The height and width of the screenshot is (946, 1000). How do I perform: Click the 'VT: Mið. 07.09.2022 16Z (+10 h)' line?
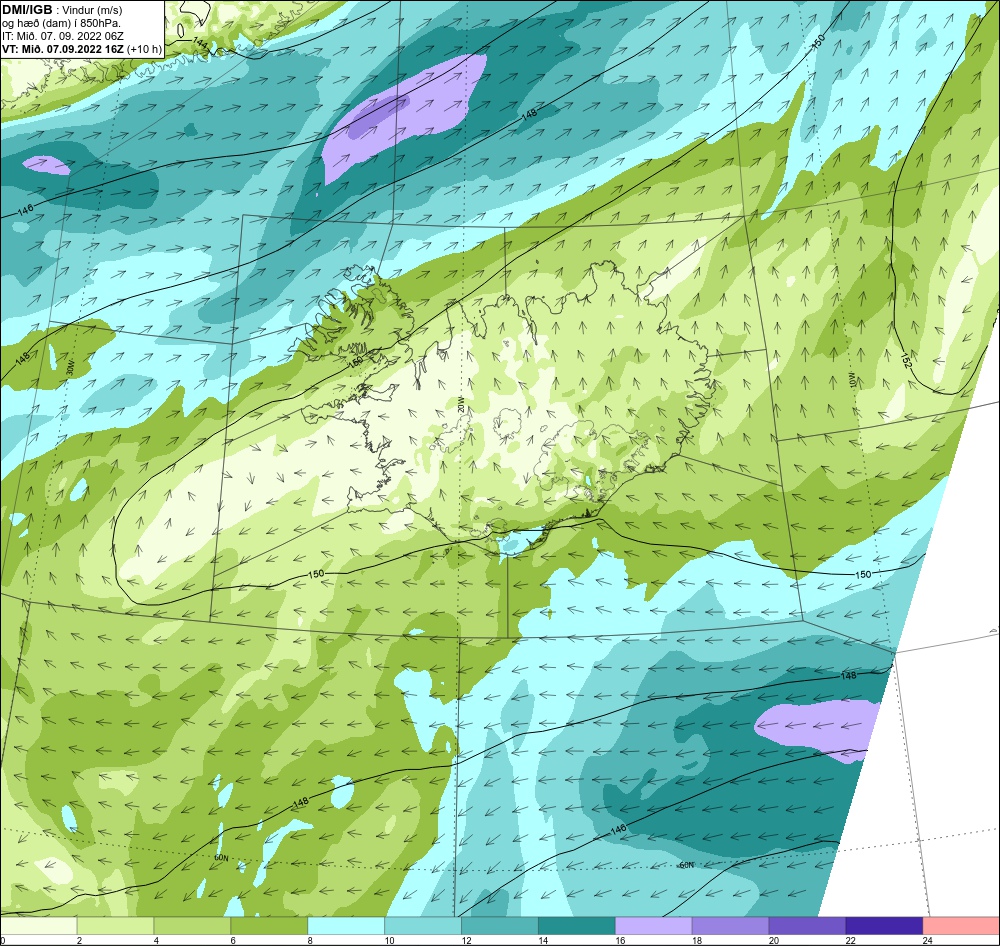tap(82, 49)
